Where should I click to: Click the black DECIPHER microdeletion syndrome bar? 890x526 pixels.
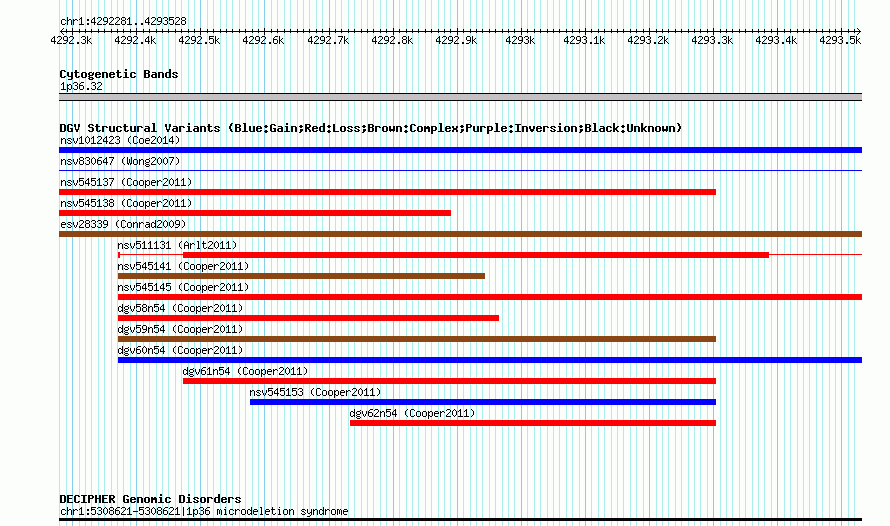coord(460,520)
